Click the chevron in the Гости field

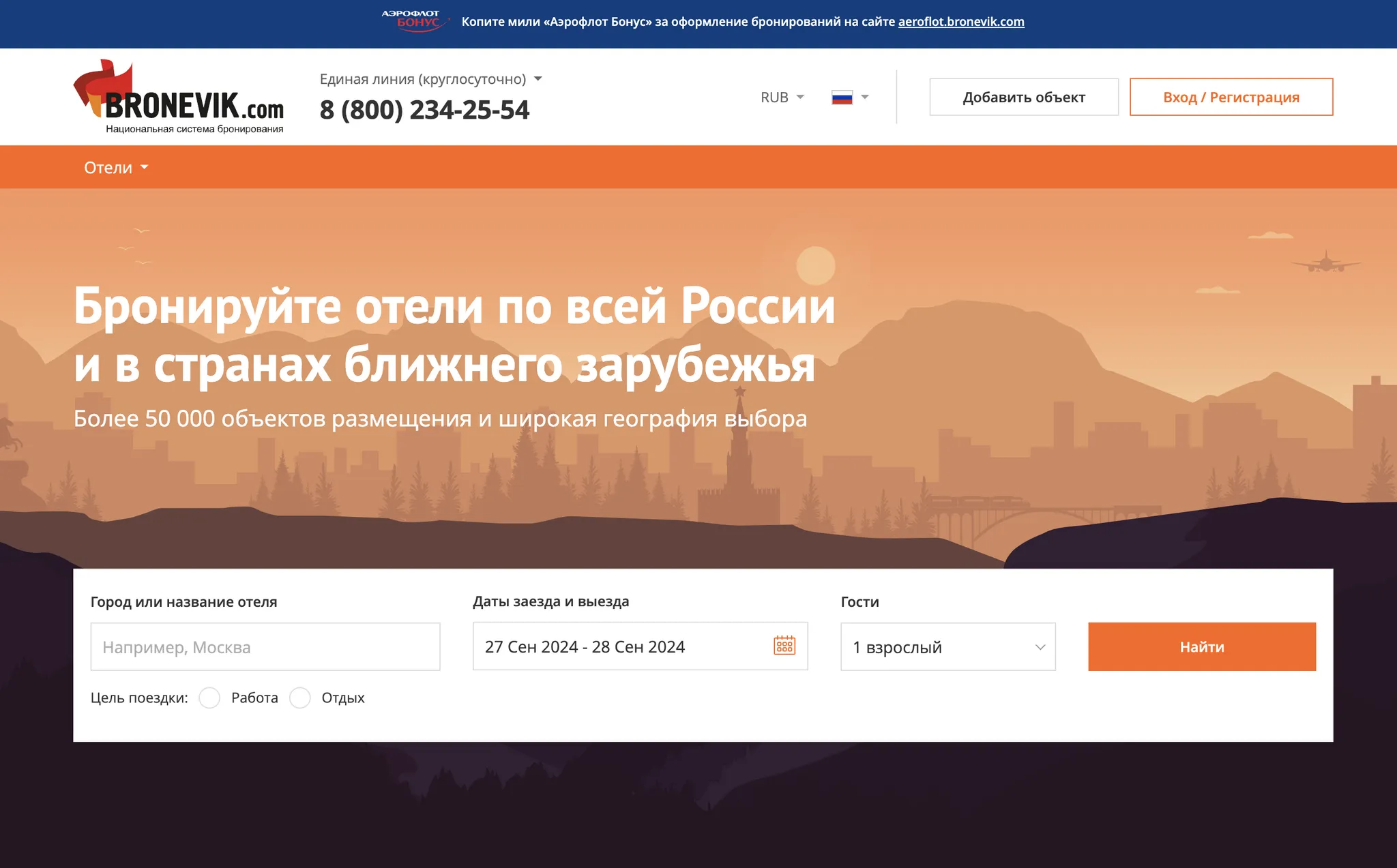1040,647
